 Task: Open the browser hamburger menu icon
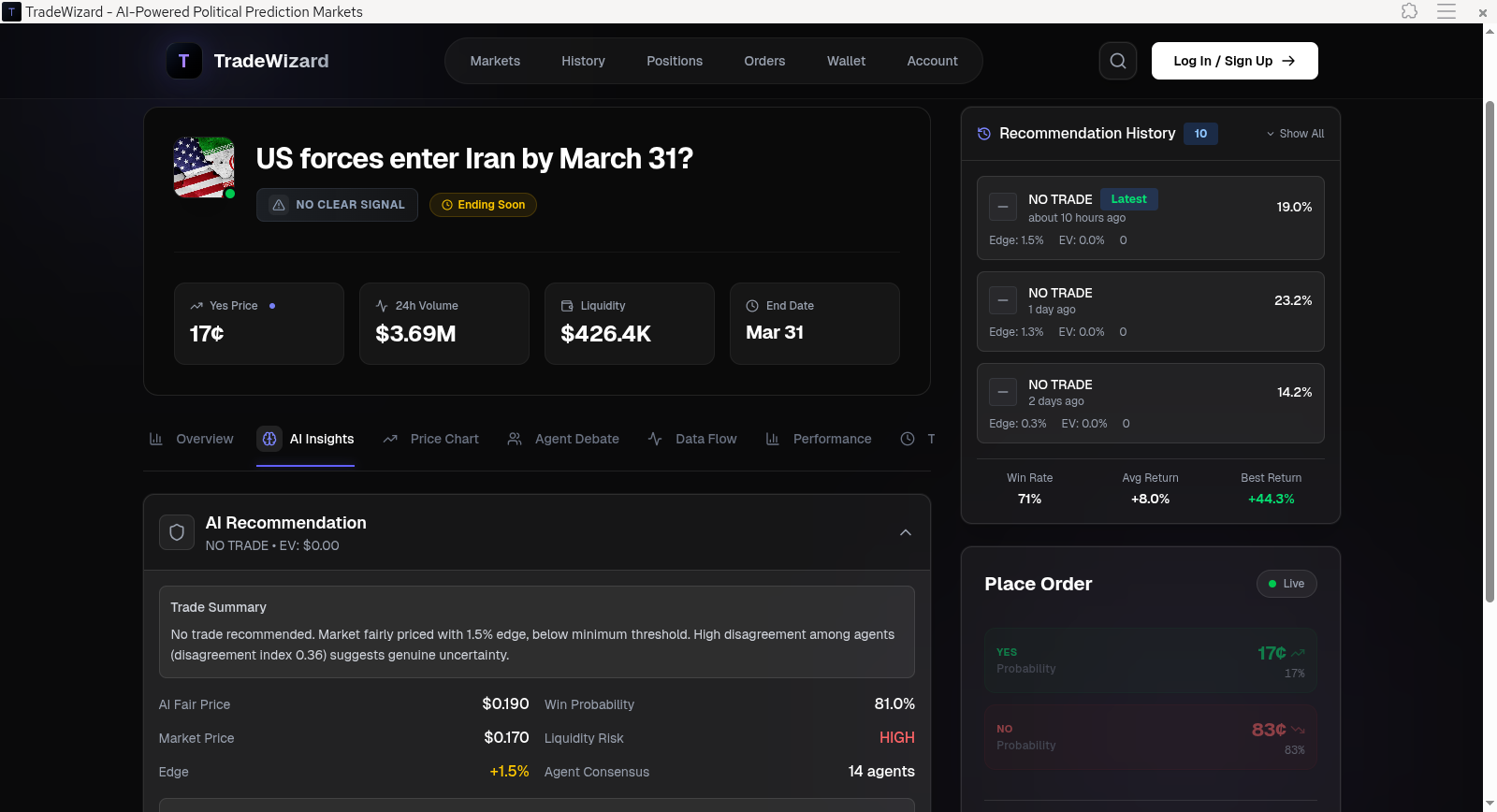tap(1446, 11)
